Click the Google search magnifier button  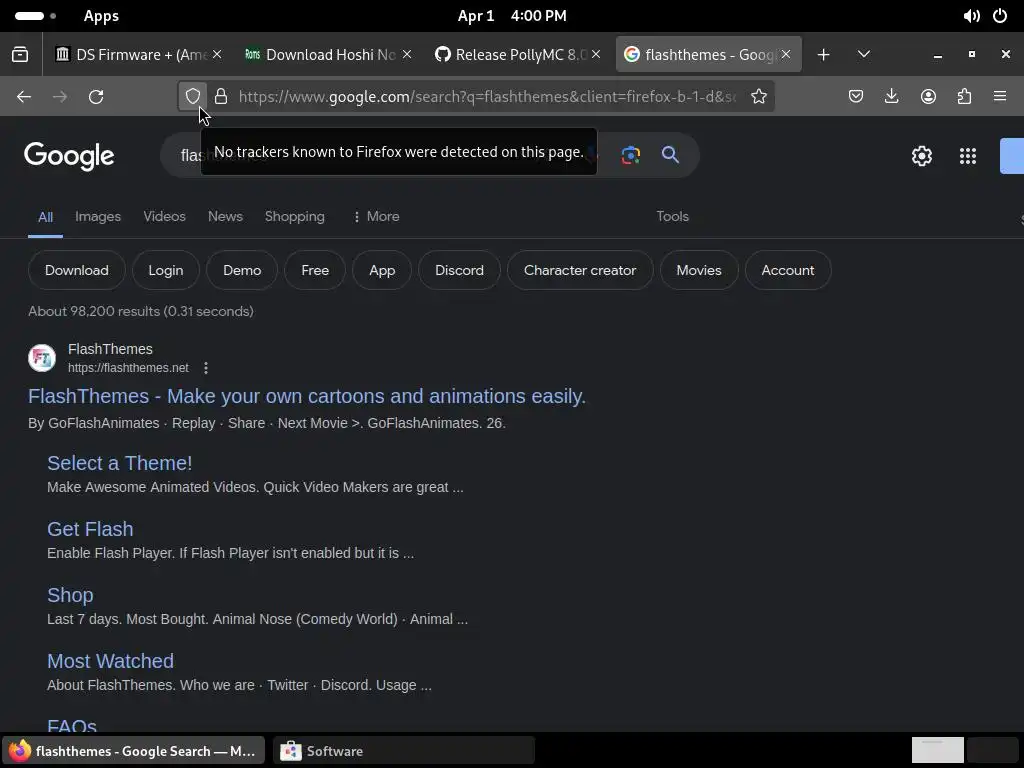[670, 155]
